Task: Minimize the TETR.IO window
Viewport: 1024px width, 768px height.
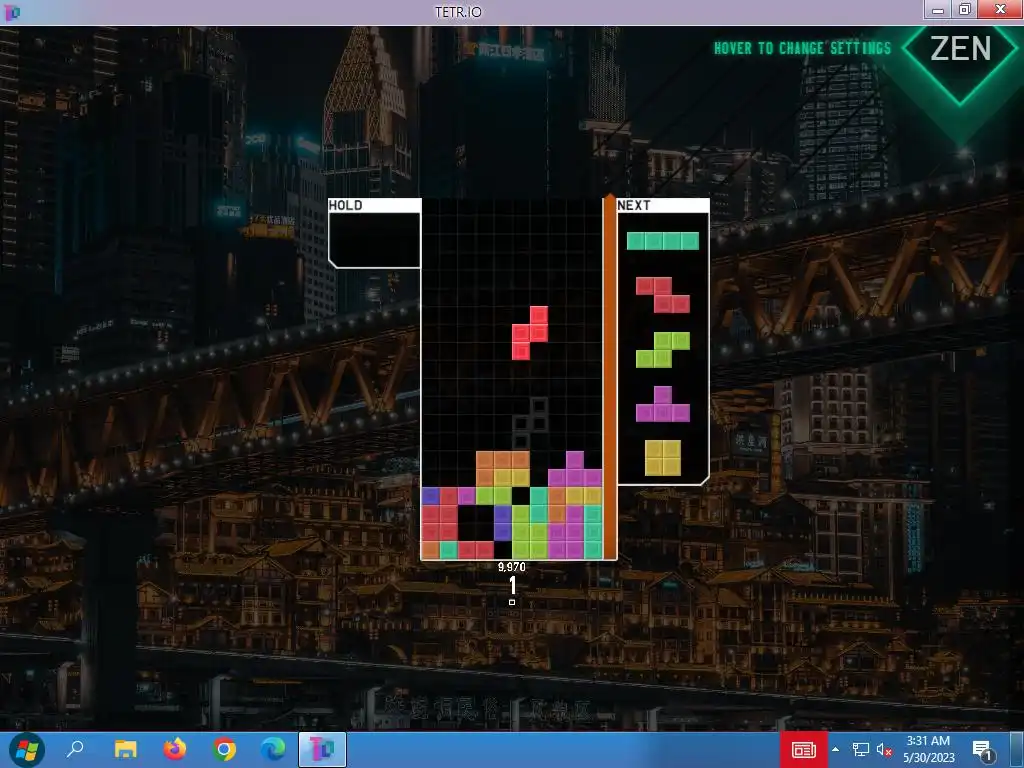Action: click(x=938, y=9)
